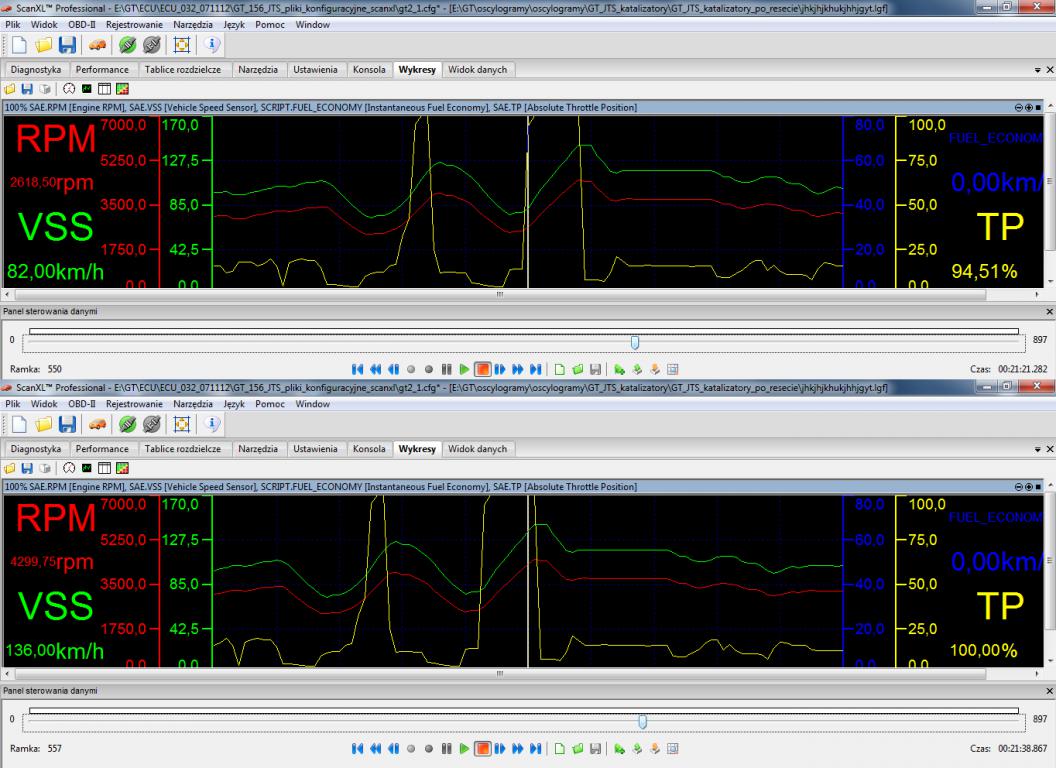The height and width of the screenshot is (768, 1056).
Task: Click the fullscreen icon in lower window toolbar
Action: tap(184, 425)
